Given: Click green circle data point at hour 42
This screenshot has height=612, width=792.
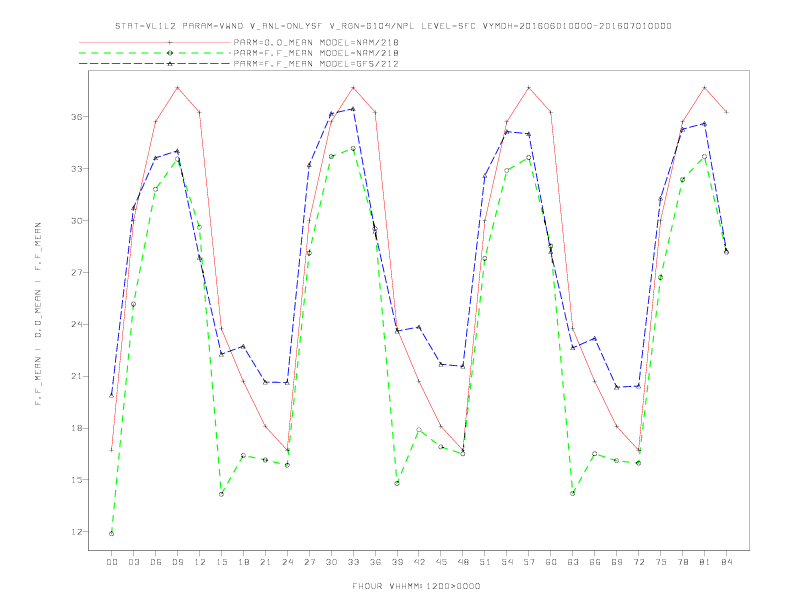Looking at the screenshot, I should (419, 430).
